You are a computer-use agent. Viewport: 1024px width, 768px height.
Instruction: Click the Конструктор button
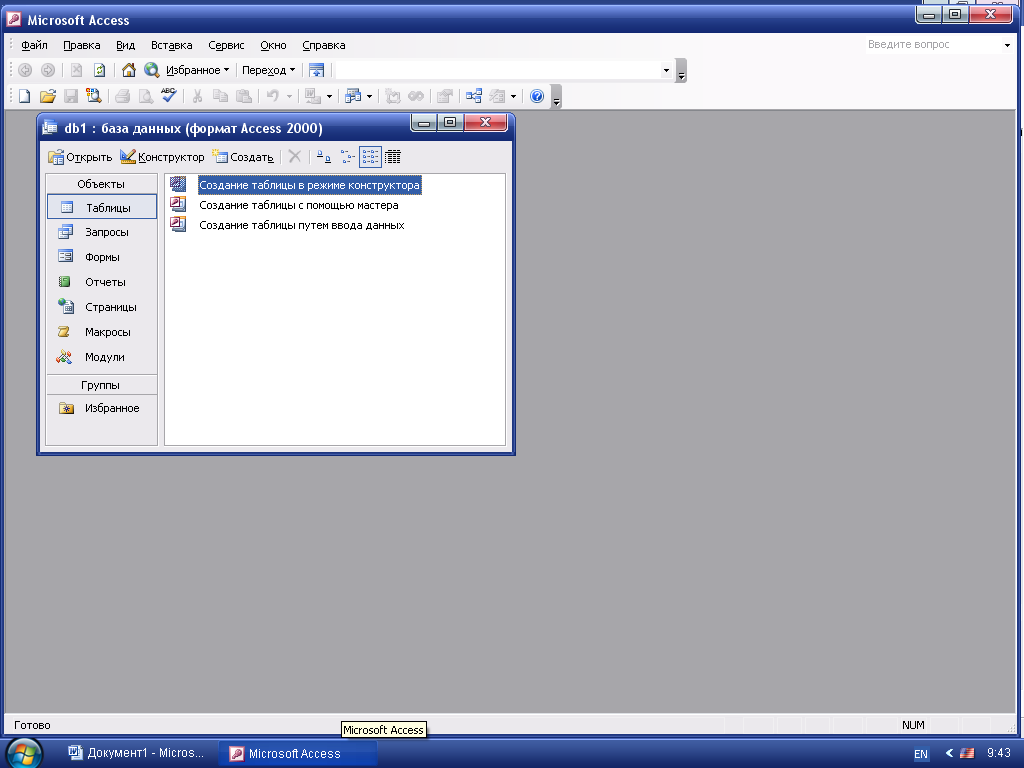click(x=162, y=157)
